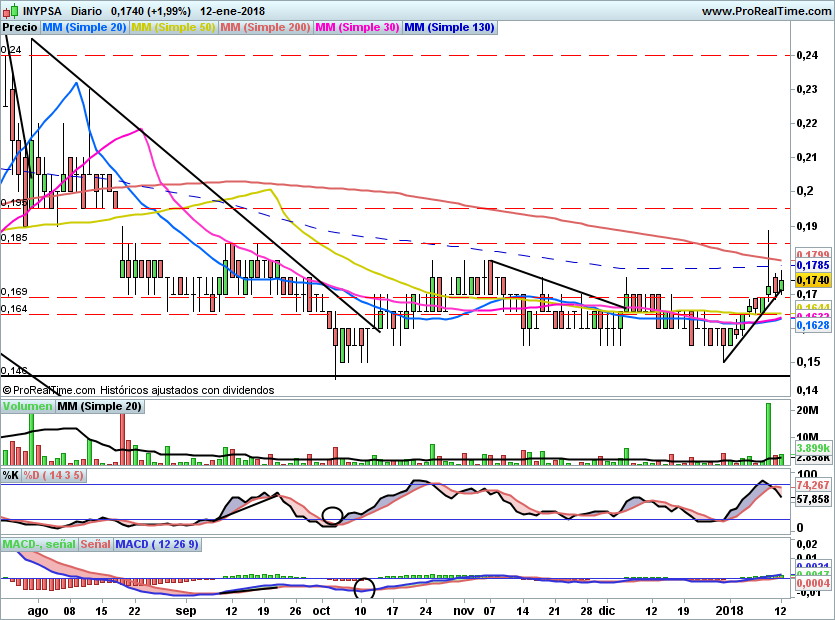Click the 0,1628 price tag on axis
Screen dimensions: 835x620
[812, 326]
